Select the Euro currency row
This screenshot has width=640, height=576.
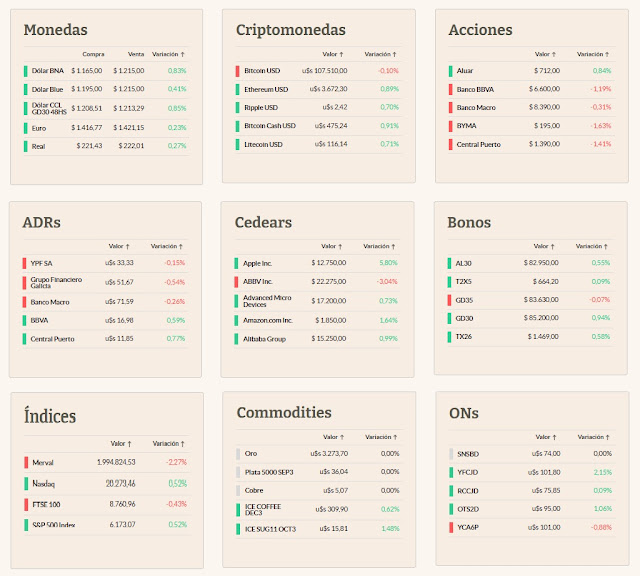click(105, 128)
